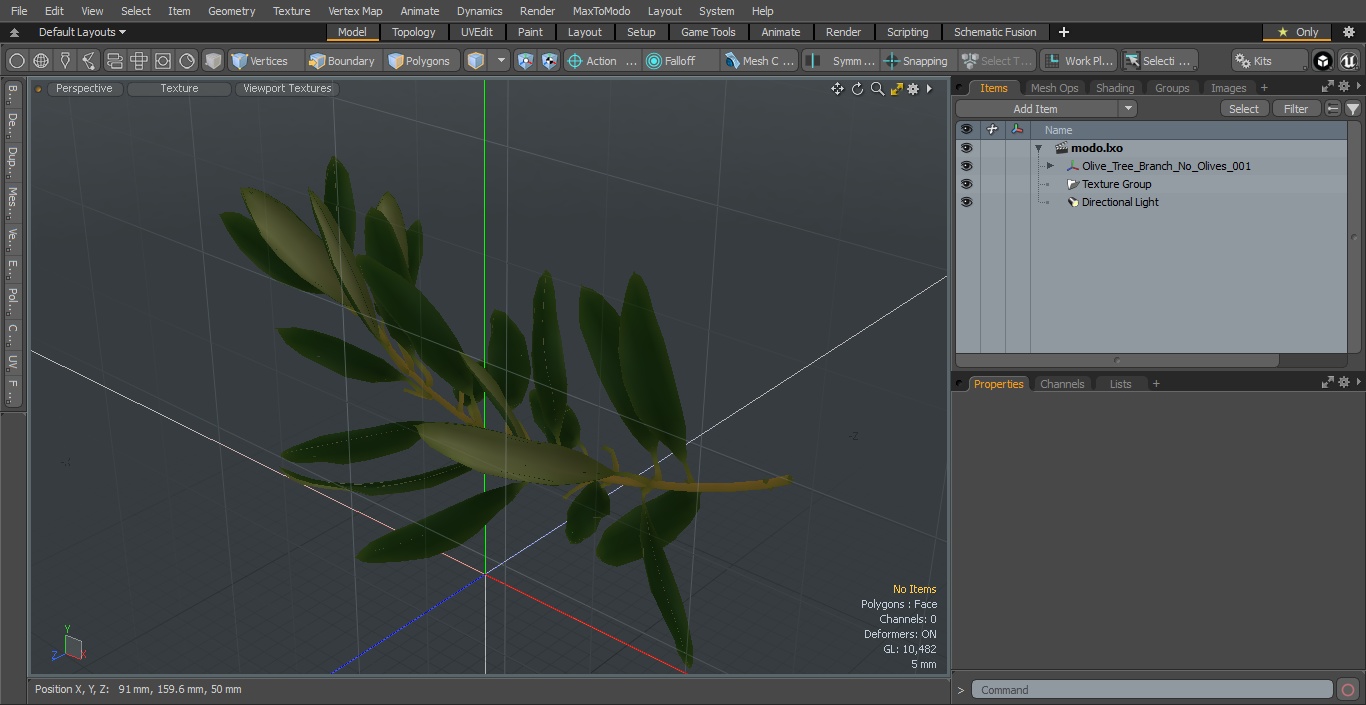Switch to the Mesh Ops tab
This screenshot has height=705, width=1366.
[x=1054, y=88]
